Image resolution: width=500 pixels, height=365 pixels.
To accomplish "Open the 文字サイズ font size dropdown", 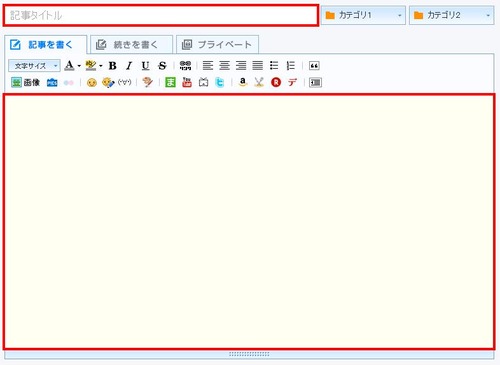I will click(34, 66).
